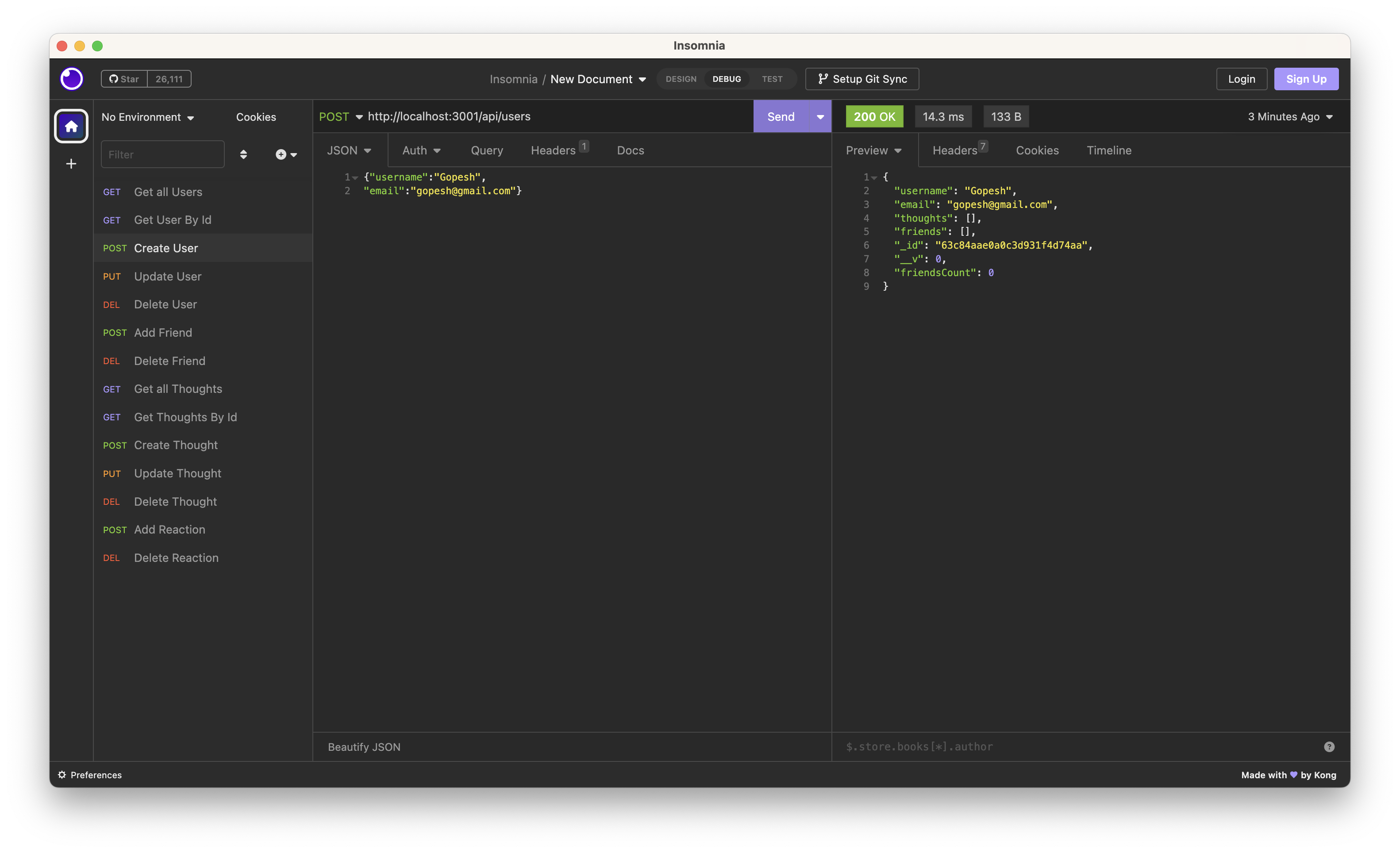Open Preferences gear in footer
Screen dimensions: 1400x853
90,775
